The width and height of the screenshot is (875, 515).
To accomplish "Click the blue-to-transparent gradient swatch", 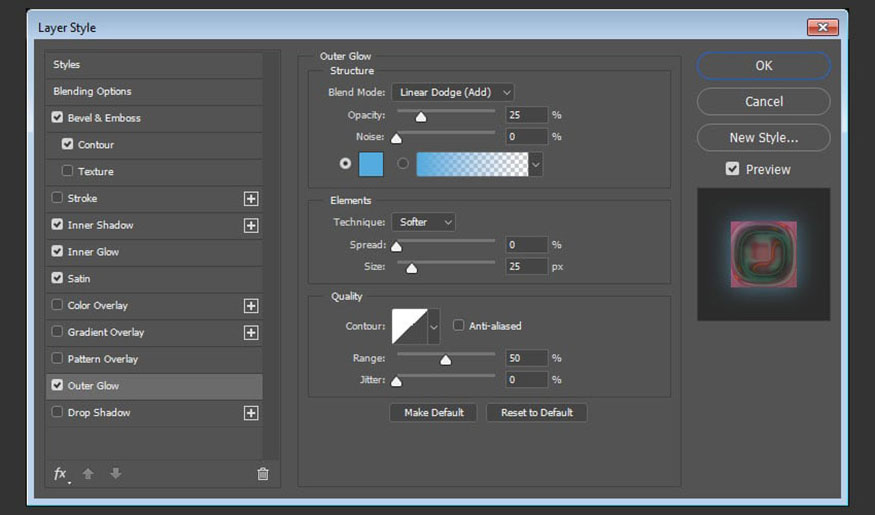I will (472, 165).
